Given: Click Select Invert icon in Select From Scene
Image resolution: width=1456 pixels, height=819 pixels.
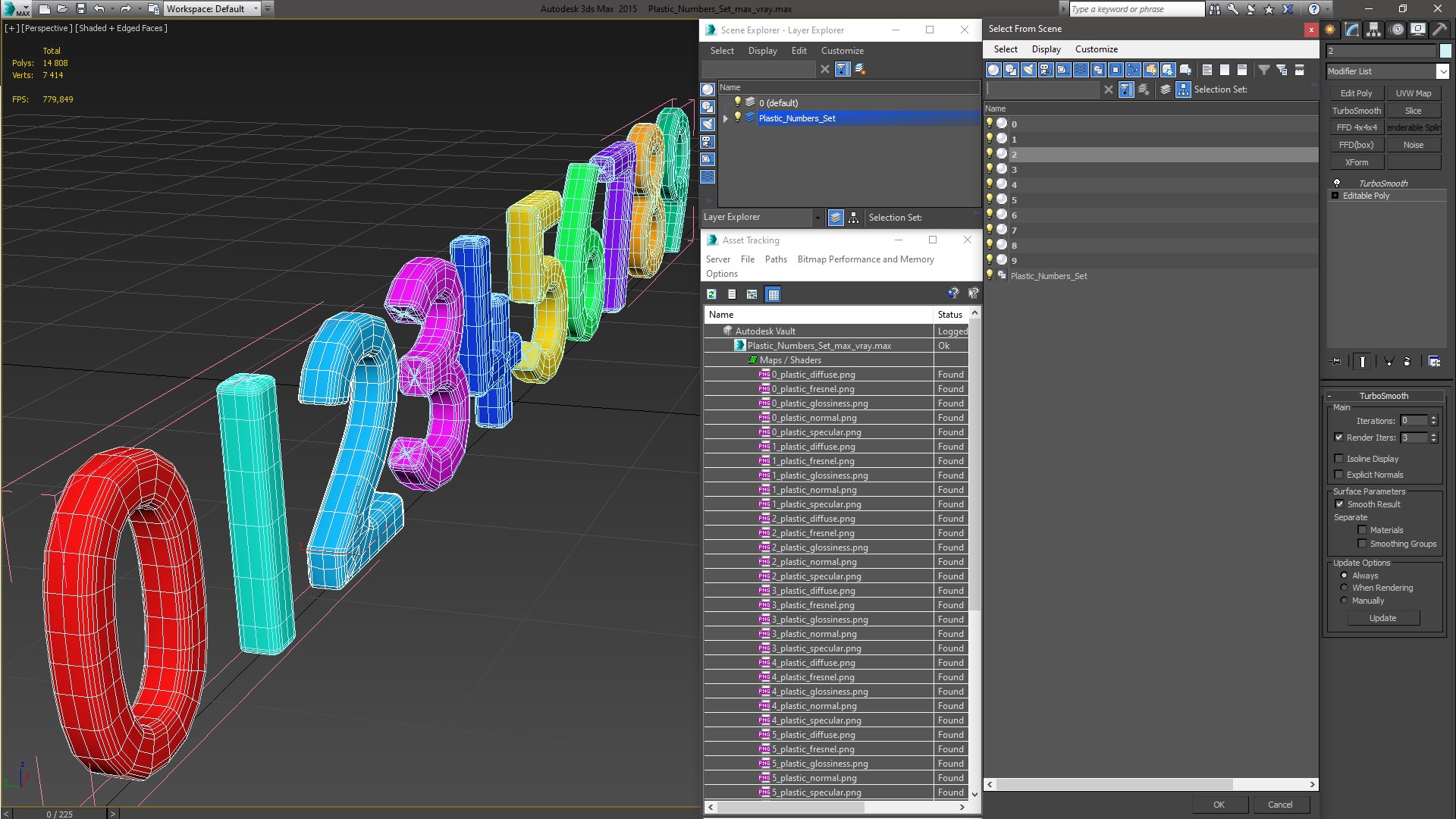Looking at the screenshot, I should 1242,70.
